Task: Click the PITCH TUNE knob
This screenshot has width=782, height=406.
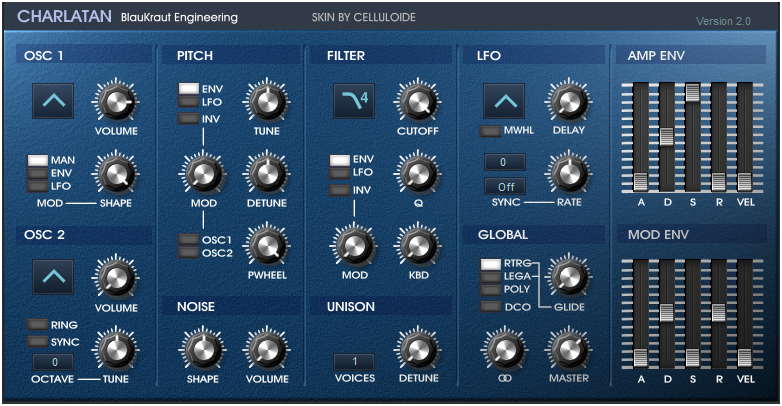Action: (x=267, y=101)
